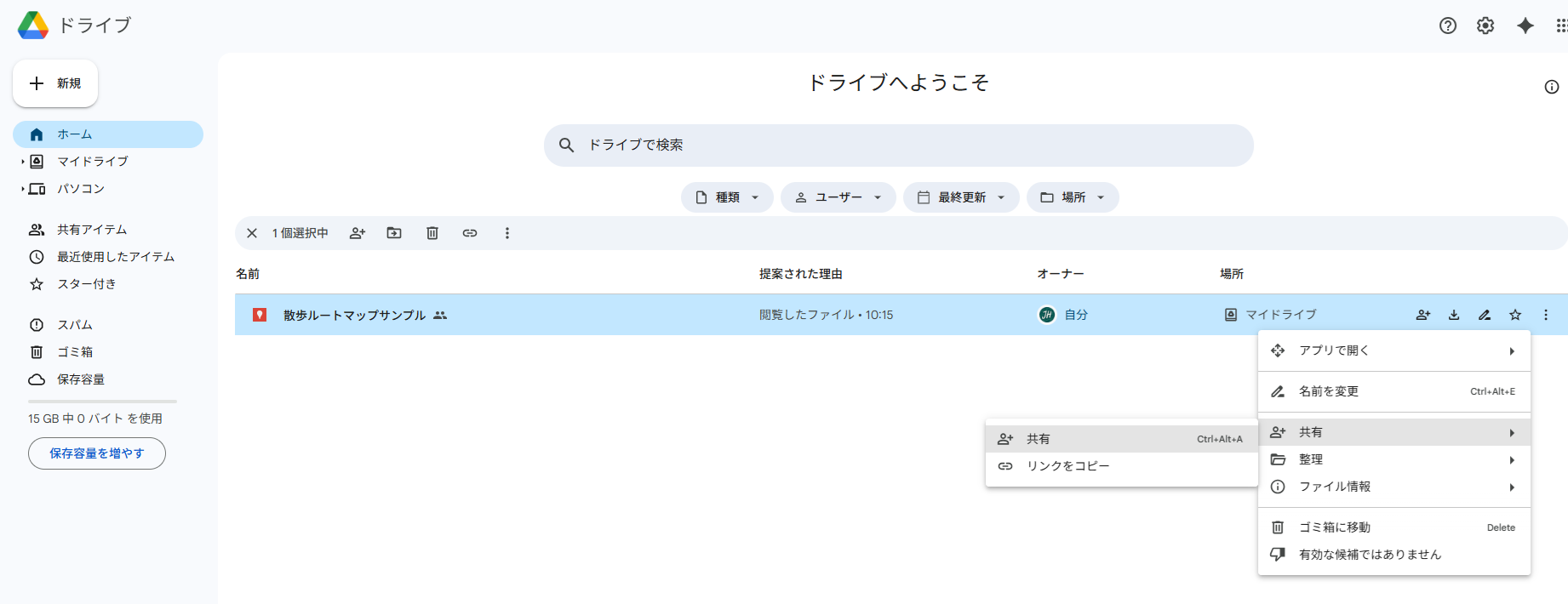Click the download icon on the file row
The width and height of the screenshot is (1568, 604).
coord(1454,315)
